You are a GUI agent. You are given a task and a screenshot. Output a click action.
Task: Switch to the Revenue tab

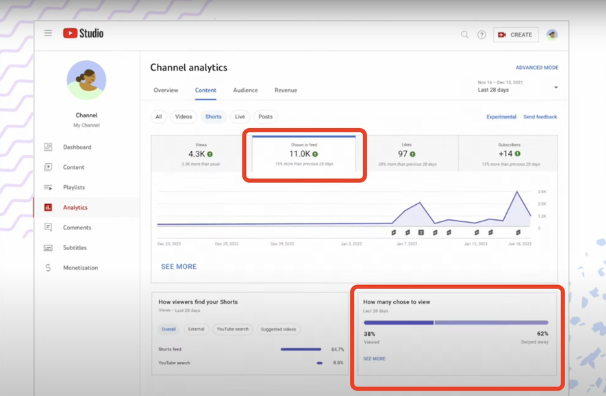point(286,90)
